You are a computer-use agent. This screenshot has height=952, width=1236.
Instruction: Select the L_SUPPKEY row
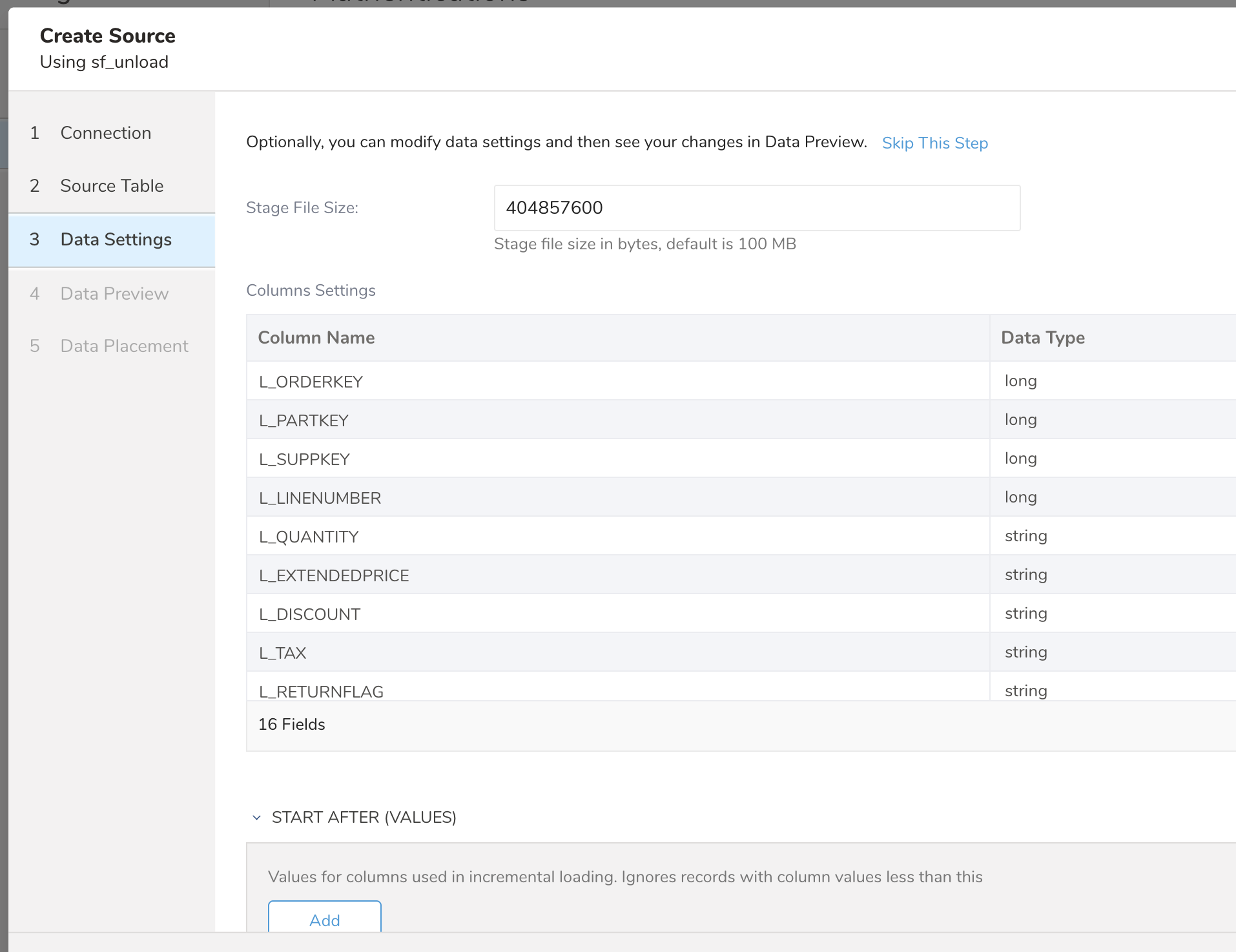[x=304, y=459]
